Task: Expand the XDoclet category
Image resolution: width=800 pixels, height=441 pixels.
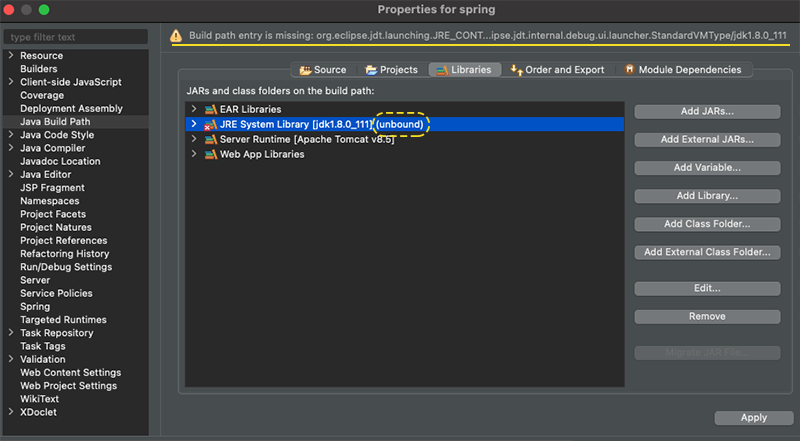Action: [x=11, y=412]
